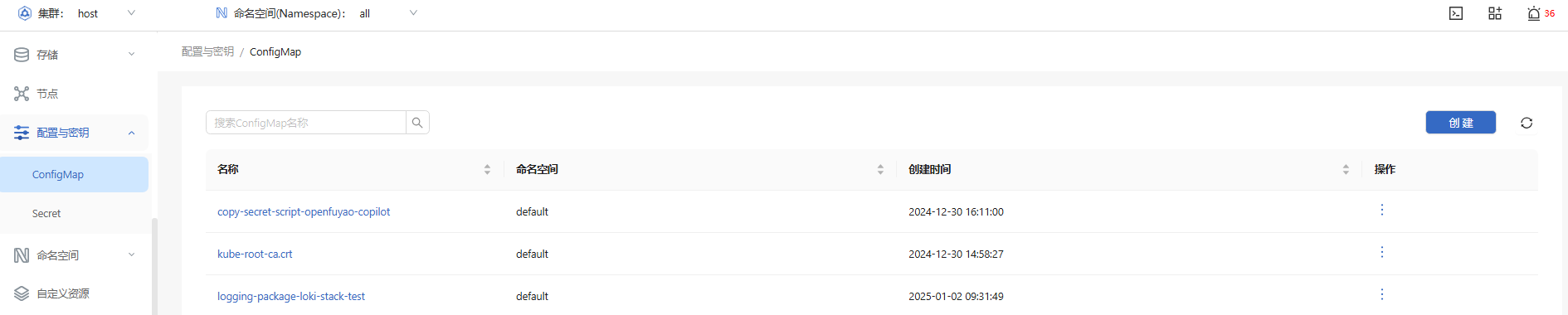Open the kube-root-ca.crt ConfigMap link
This screenshot has width=1568, height=315.
pos(255,254)
